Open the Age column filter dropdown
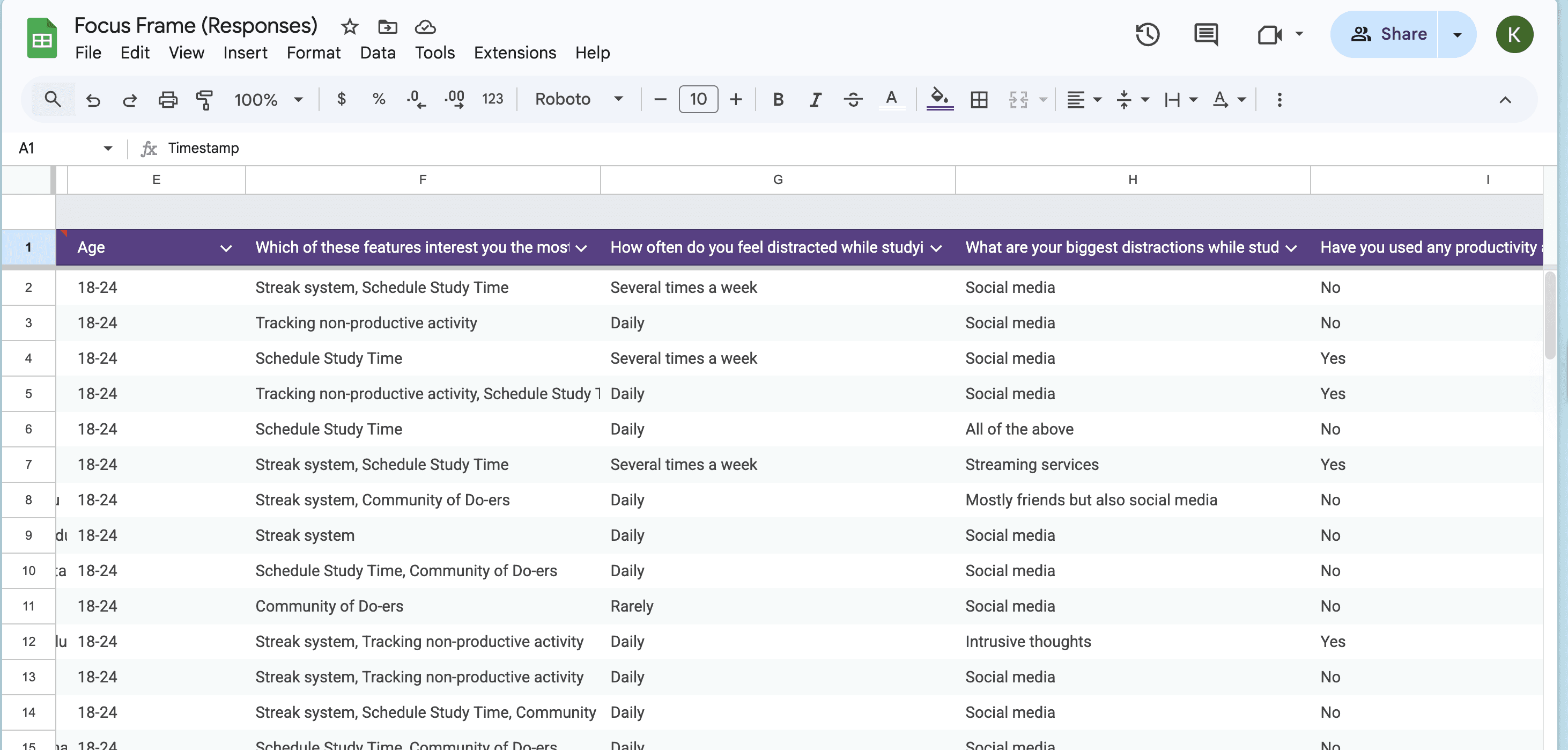Screen dimensions: 1568x750 click(226, 248)
